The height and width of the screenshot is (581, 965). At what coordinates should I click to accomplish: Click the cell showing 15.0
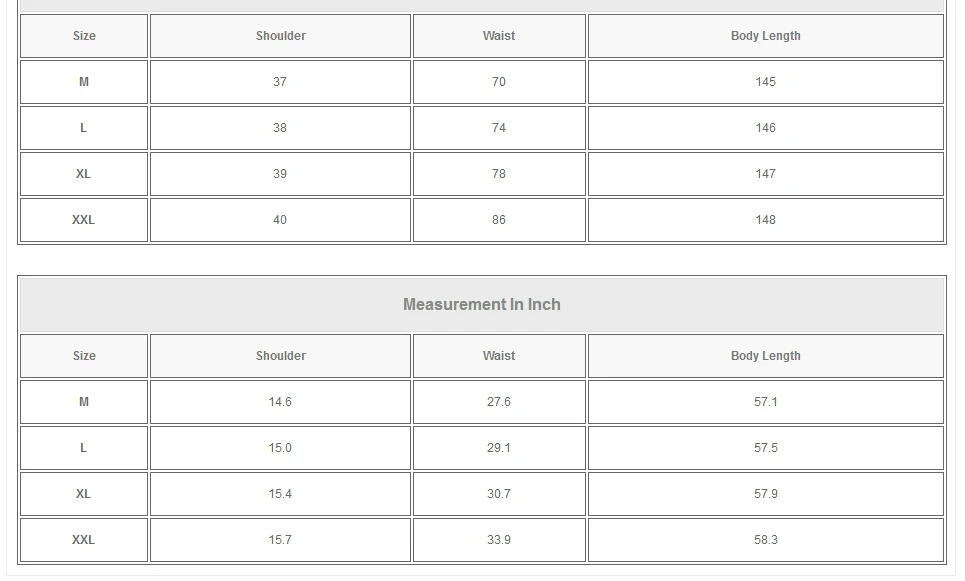280,448
